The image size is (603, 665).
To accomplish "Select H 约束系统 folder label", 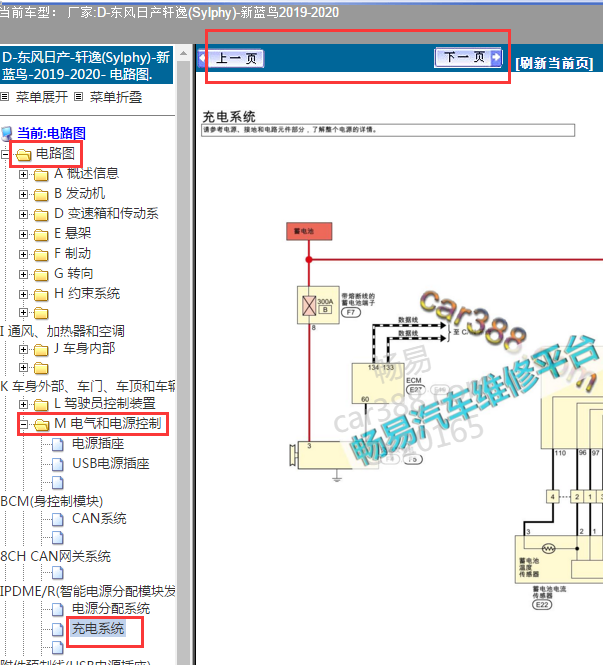I will [87, 293].
